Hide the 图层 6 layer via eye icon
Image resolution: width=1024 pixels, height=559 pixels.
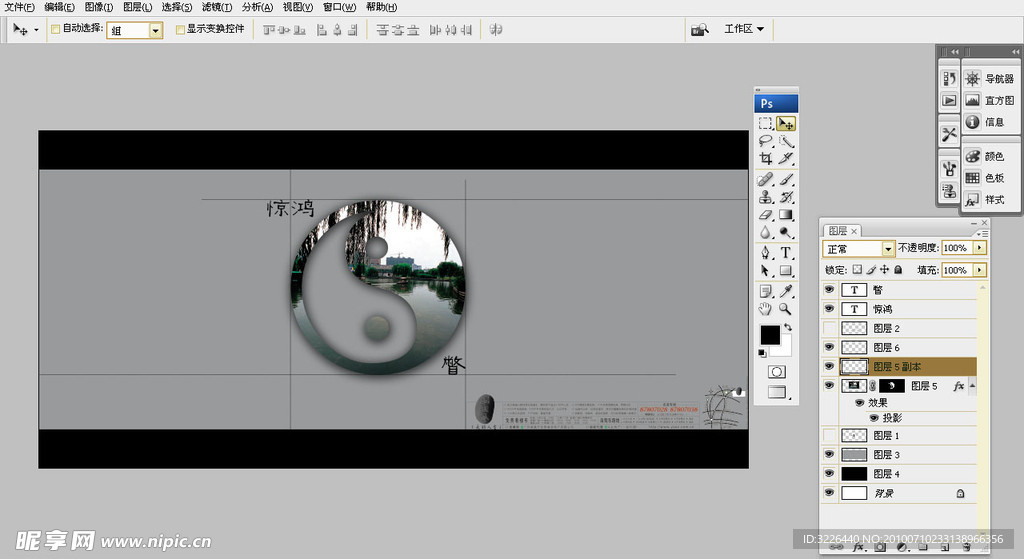(x=828, y=347)
